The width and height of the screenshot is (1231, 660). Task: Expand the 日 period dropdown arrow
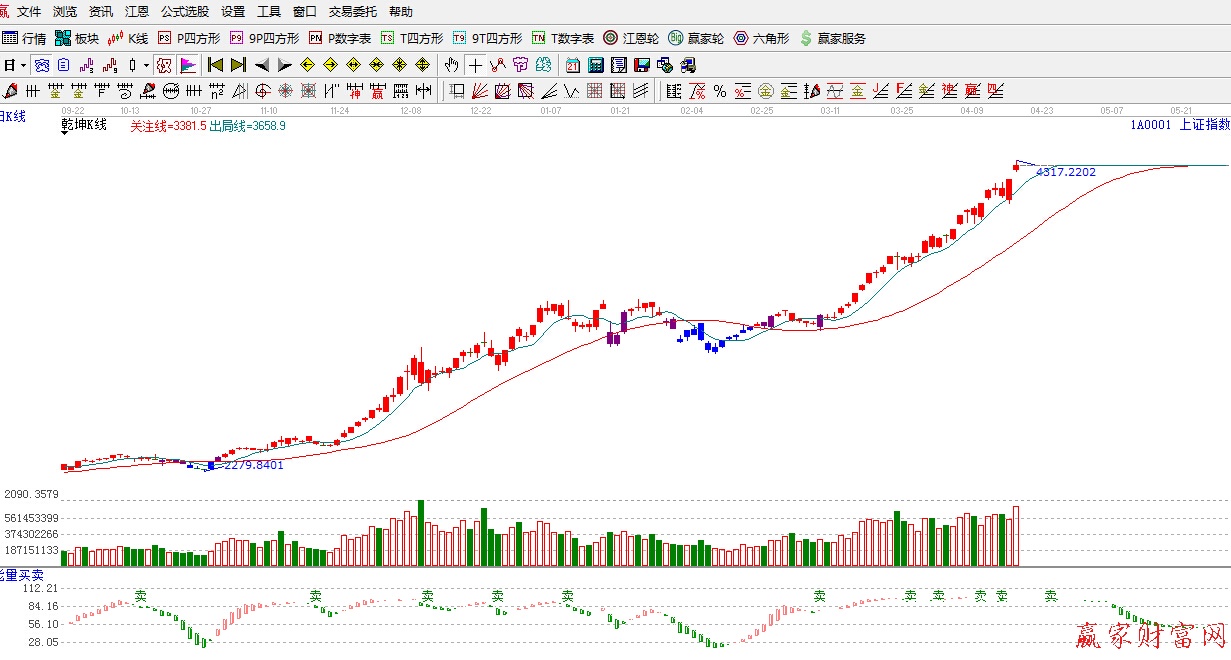pos(22,65)
